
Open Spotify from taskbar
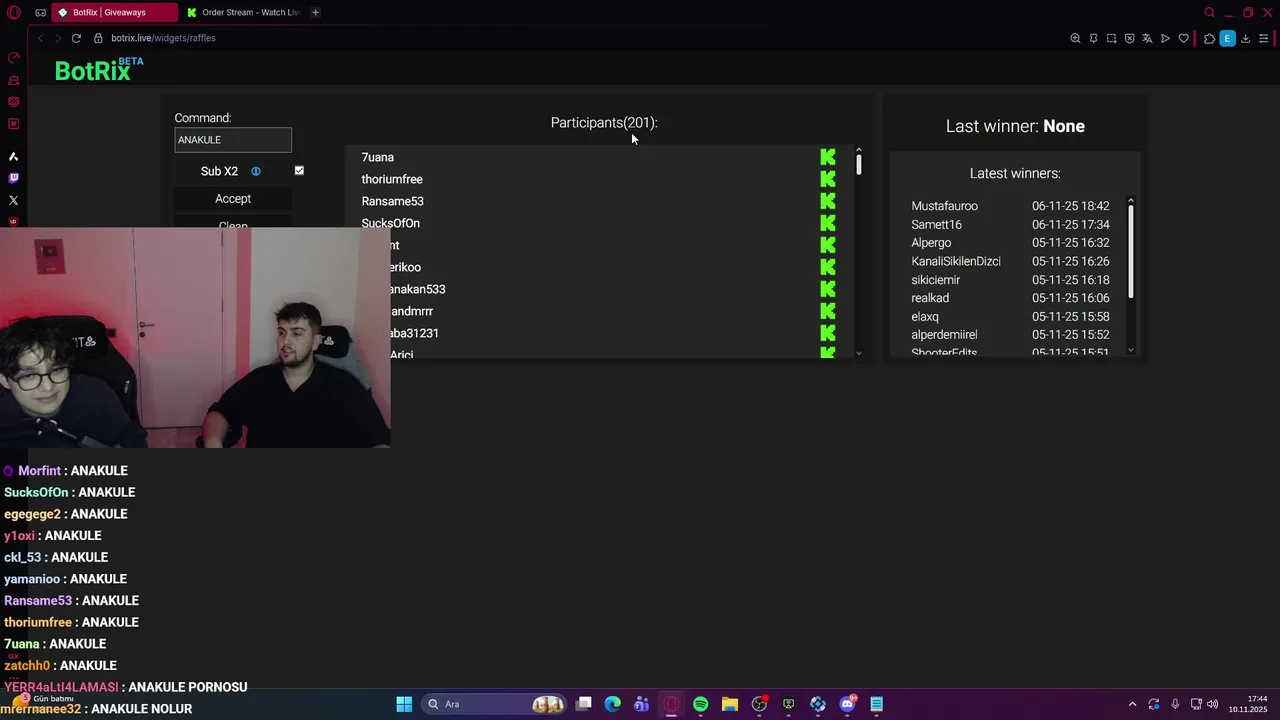[700, 704]
